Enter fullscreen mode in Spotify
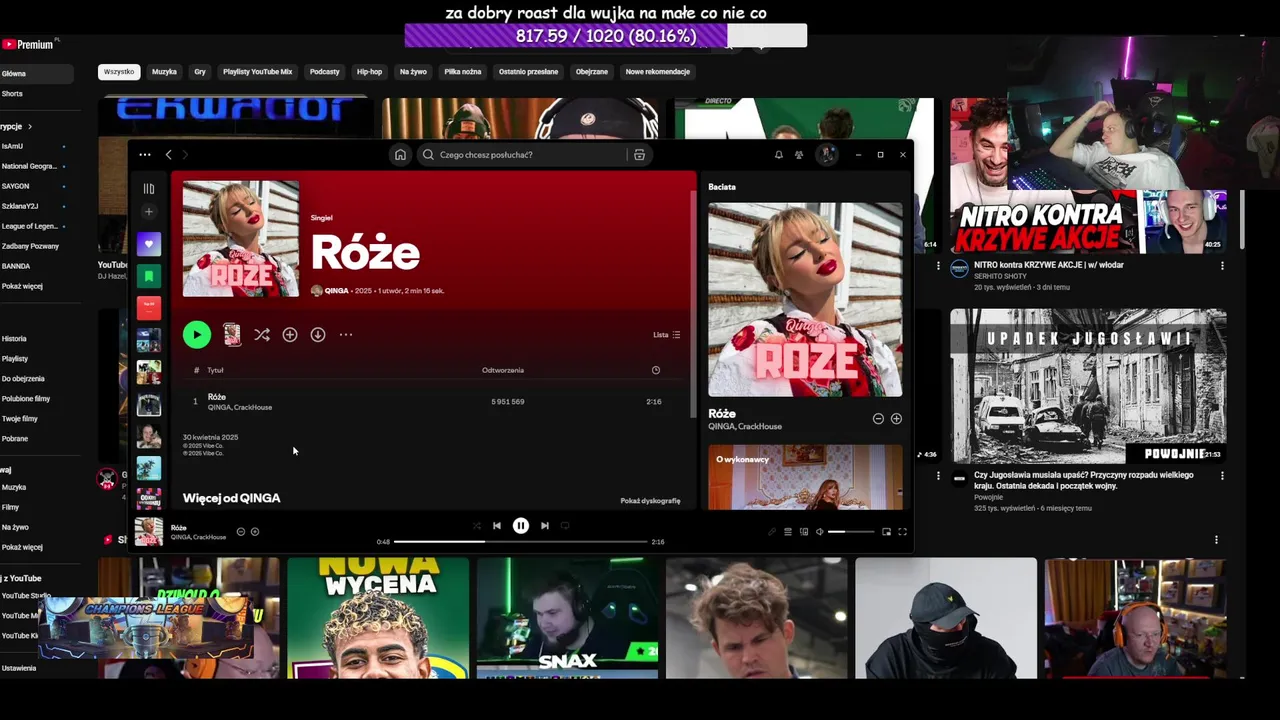 click(x=902, y=532)
